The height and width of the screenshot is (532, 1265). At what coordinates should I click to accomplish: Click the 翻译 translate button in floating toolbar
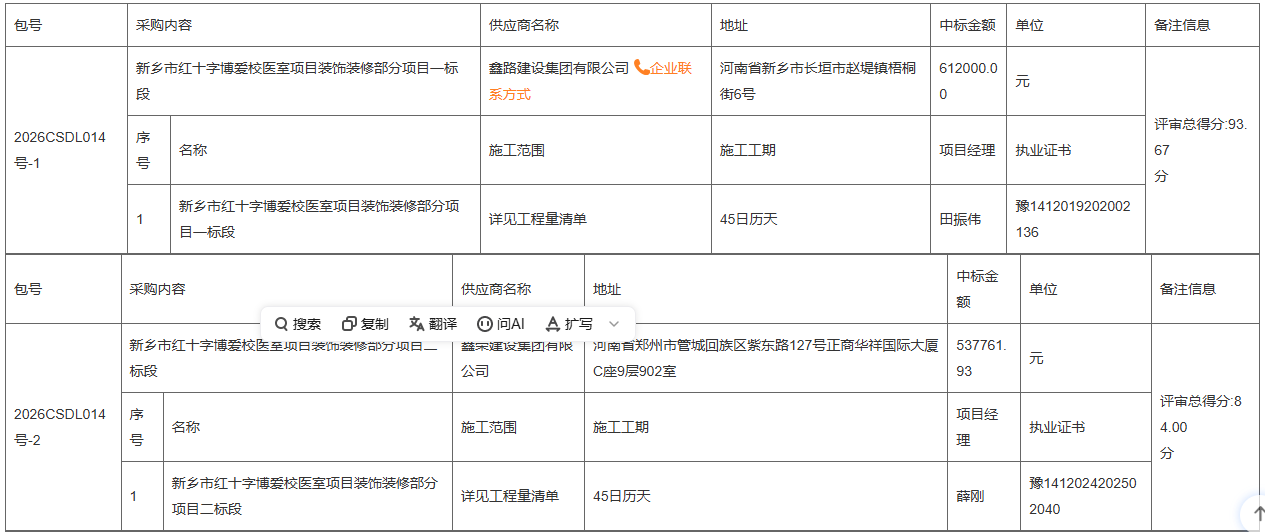(433, 324)
